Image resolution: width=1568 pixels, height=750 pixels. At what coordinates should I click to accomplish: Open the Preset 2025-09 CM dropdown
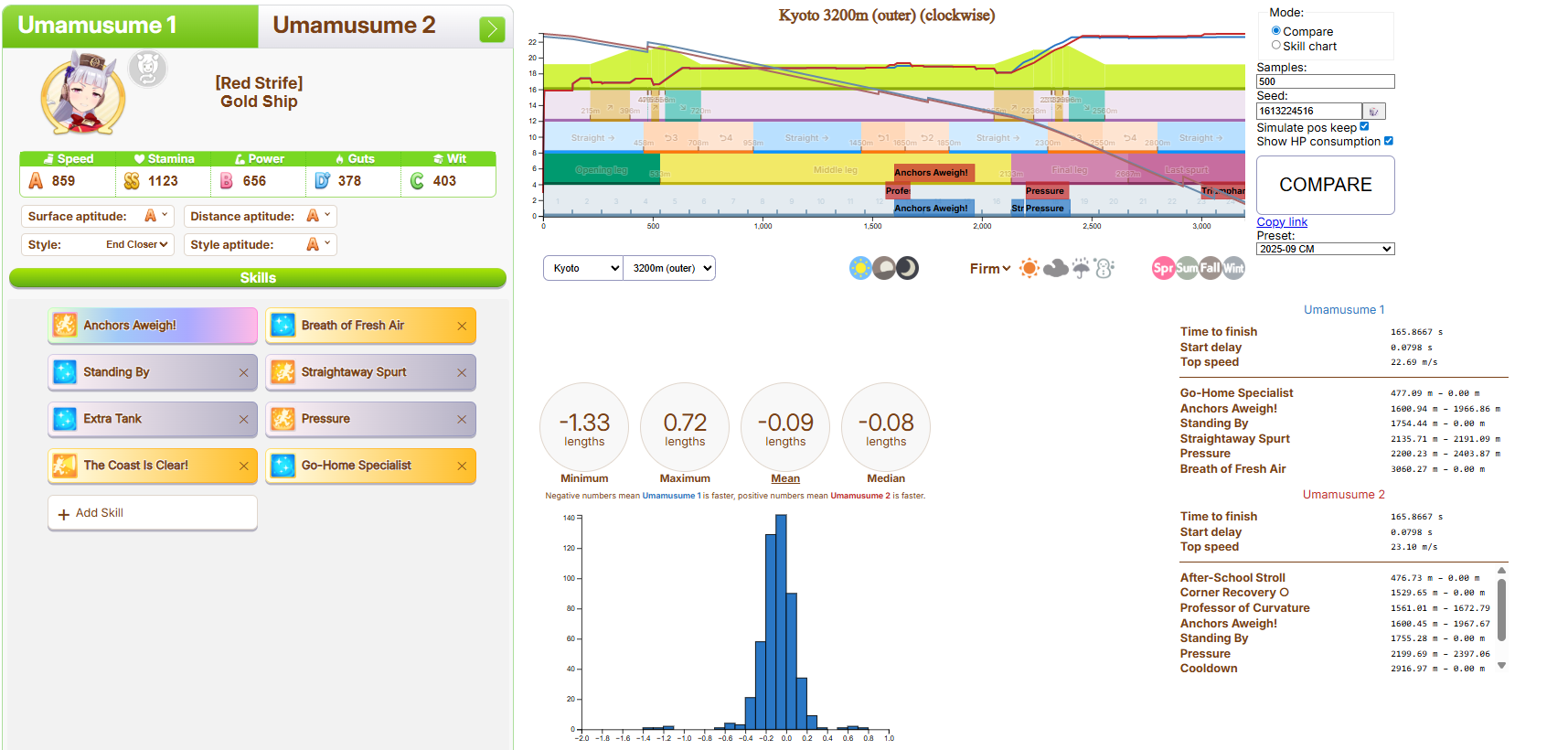1326,249
